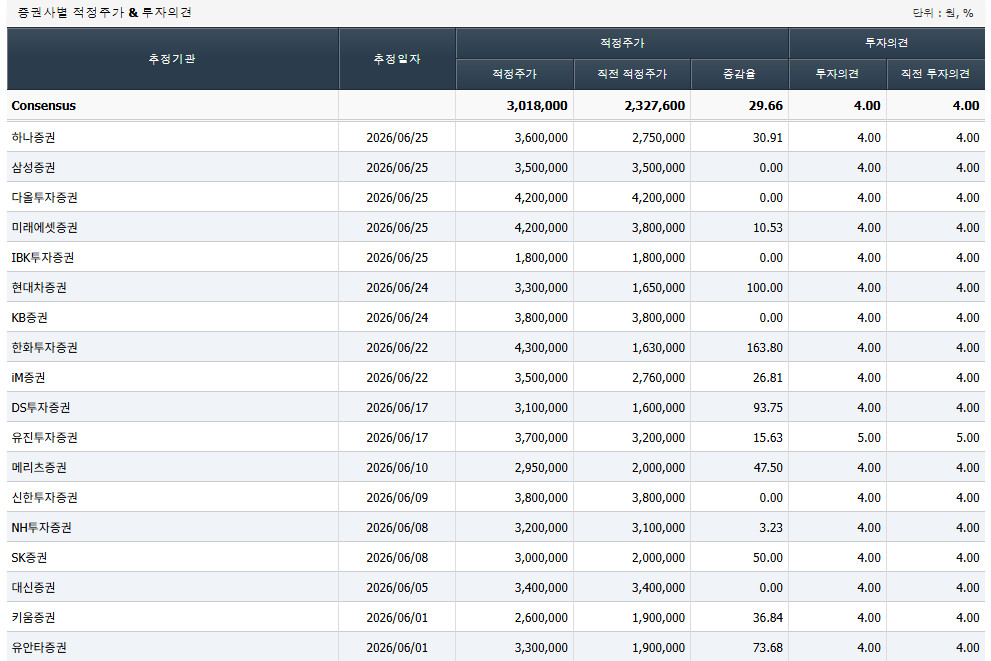
Task: Click the 직전 적정주가 sub-header
Action: coord(632,74)
